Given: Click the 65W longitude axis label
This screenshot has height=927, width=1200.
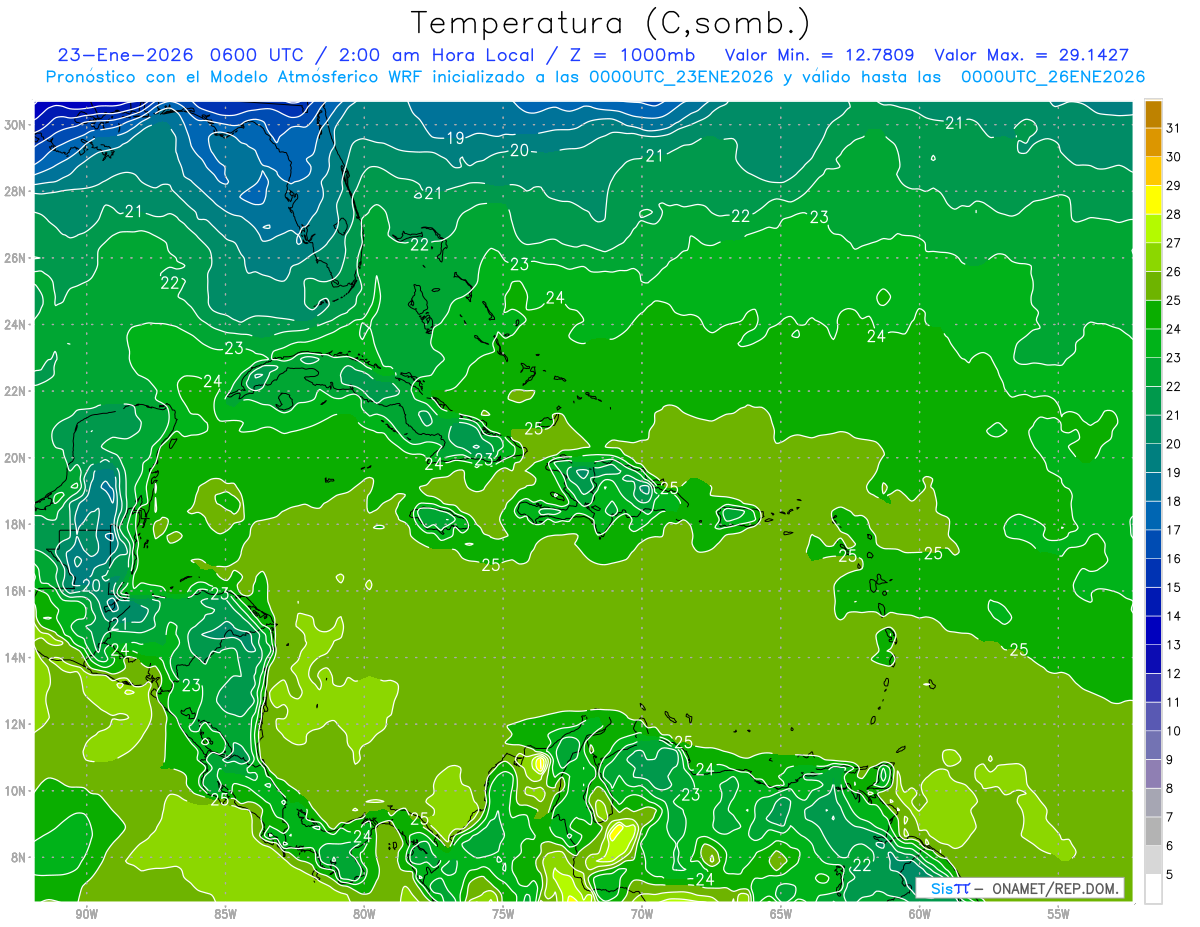Looking at the screenshot, I should coord(781,914).
